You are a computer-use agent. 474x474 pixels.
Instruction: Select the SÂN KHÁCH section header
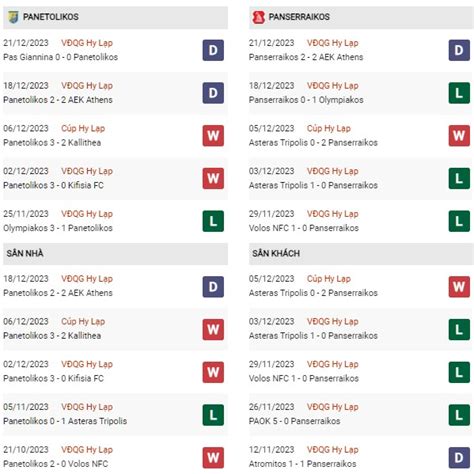click(361, 254)
